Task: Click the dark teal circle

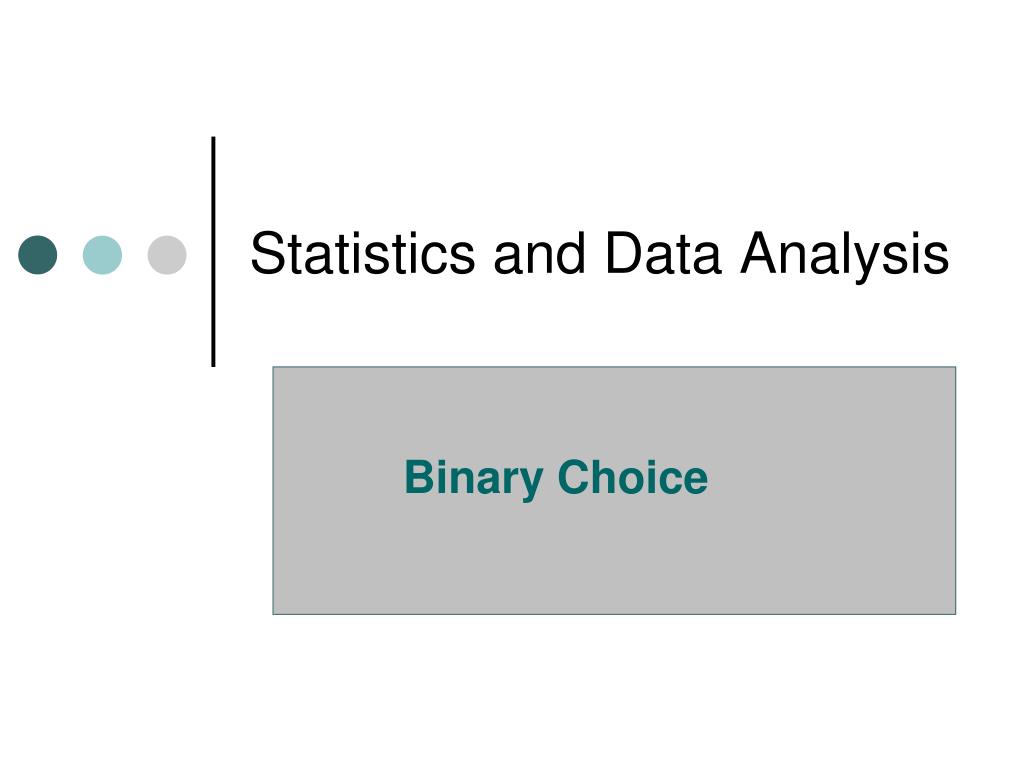Action: (x=38, y=255)
